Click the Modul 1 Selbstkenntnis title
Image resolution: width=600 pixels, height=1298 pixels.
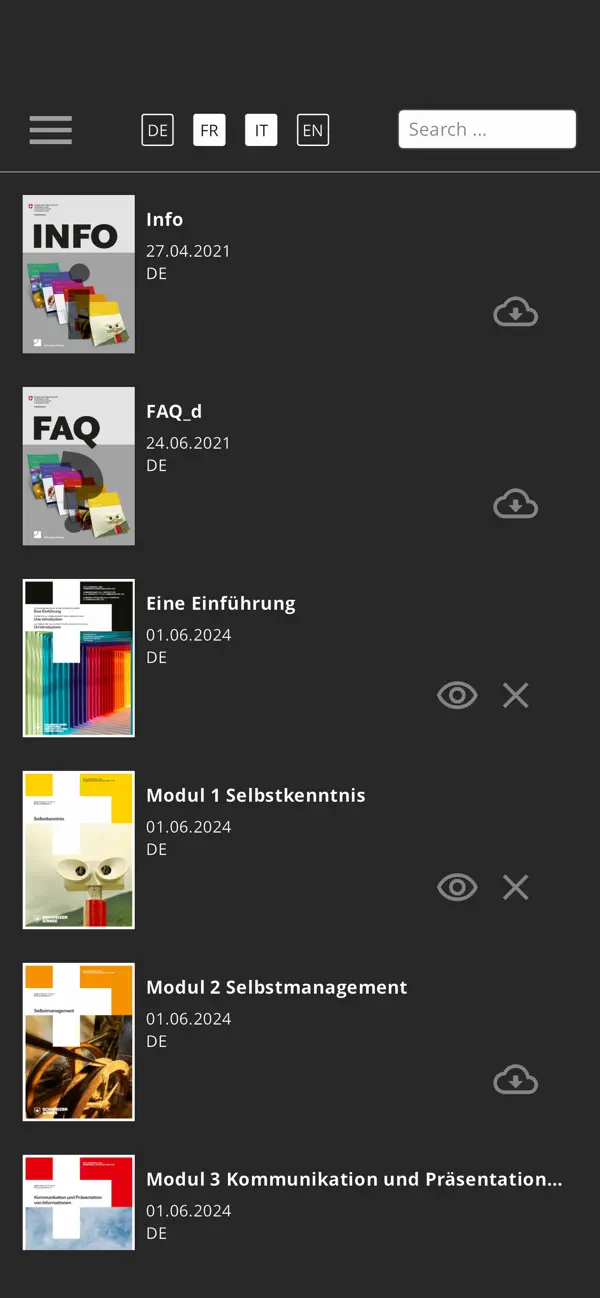(256, 795)
